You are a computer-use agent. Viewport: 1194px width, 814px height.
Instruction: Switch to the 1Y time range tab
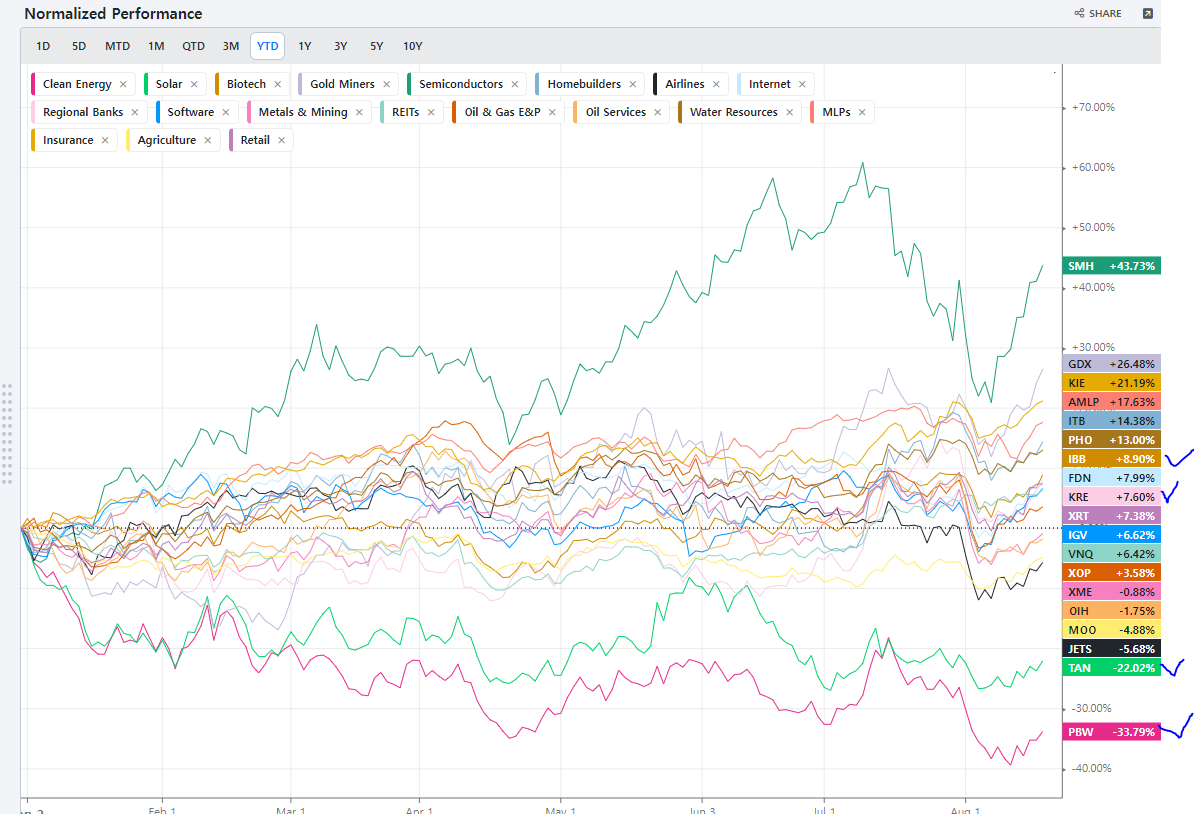tap(305, 46)
